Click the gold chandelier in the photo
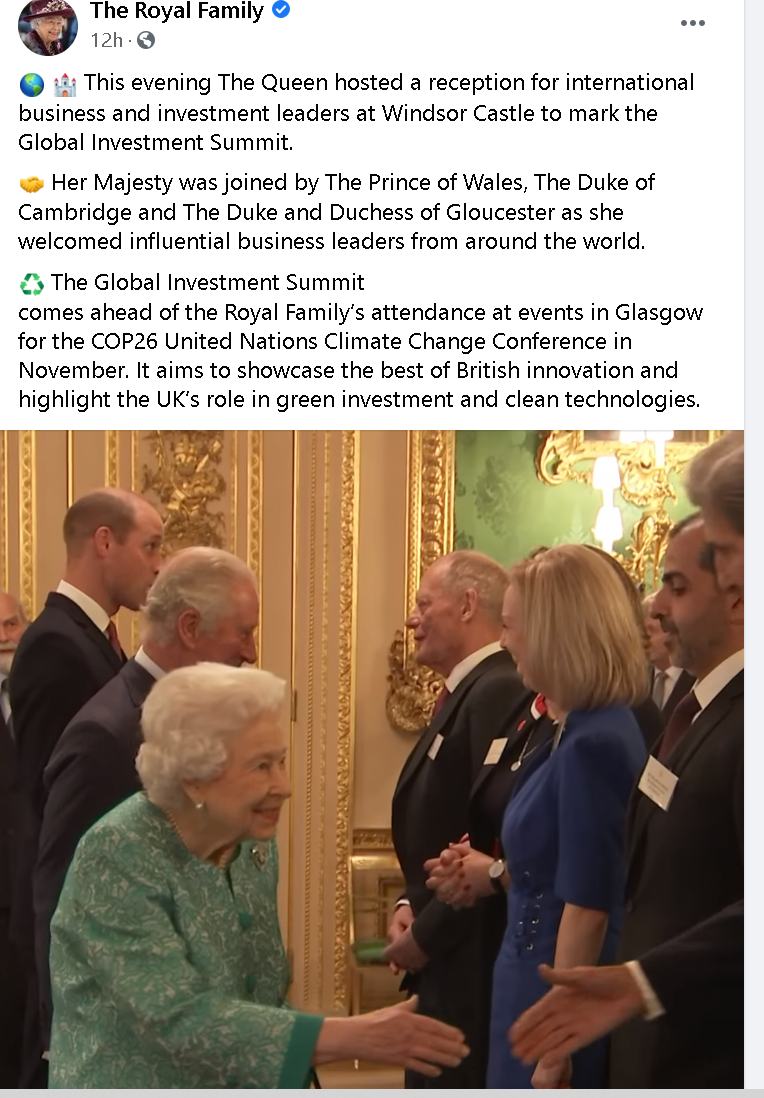The width and height of the screenshot is (764, 1098). [x=623, y=490]
